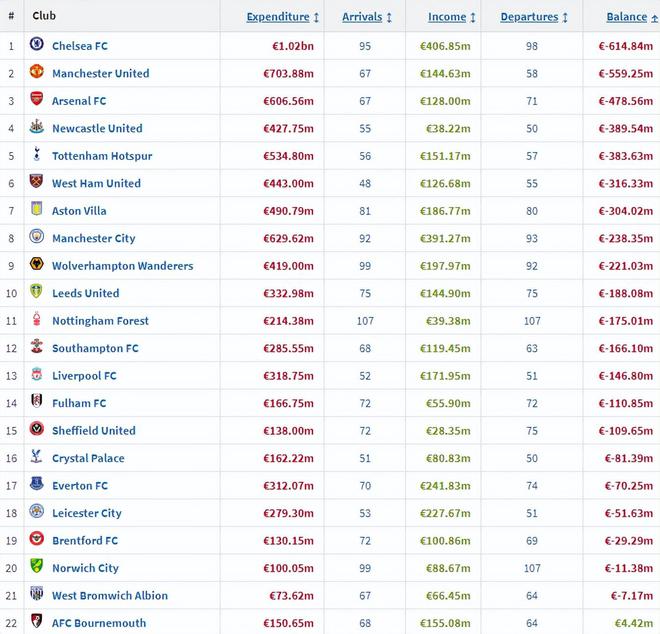
Task: Click the Newcastle United crest icon
Action: click(x=37, y=127)
